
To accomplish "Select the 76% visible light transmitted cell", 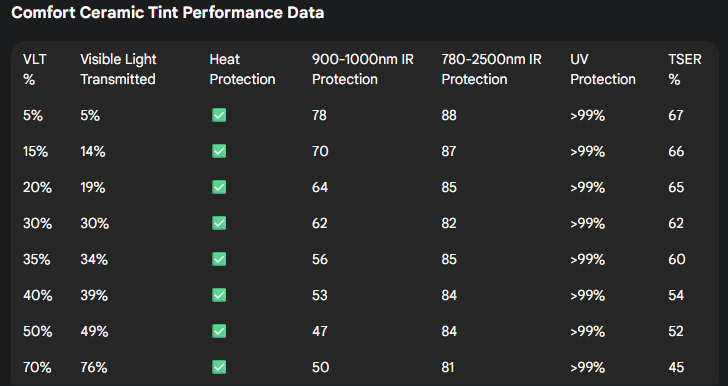I will tap(94, 367).
